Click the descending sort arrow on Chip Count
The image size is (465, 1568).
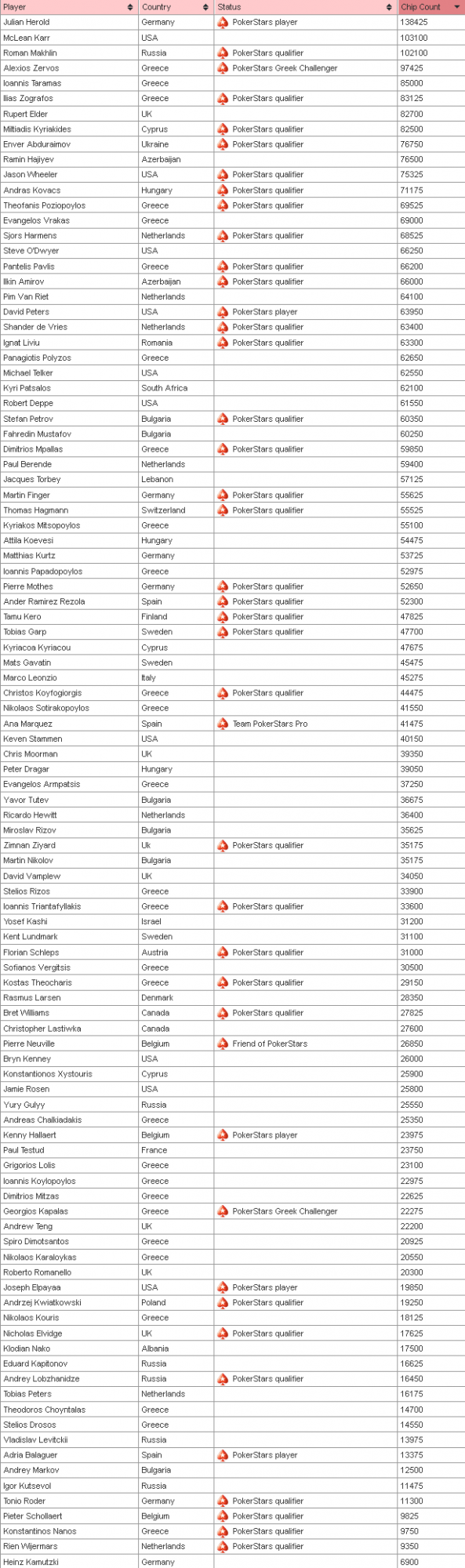[456, 6]
